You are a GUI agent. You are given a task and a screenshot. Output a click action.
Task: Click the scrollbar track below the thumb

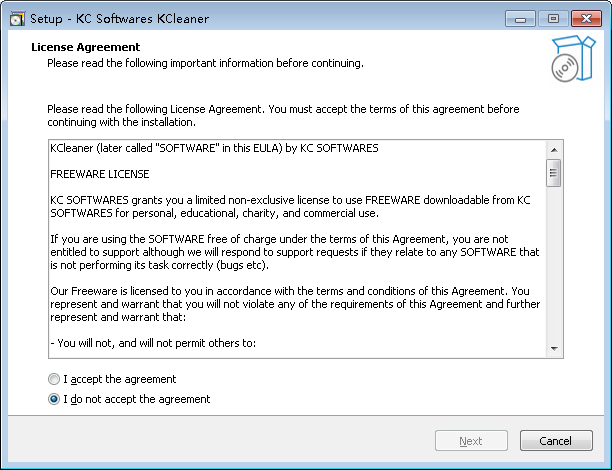[552, 270]
